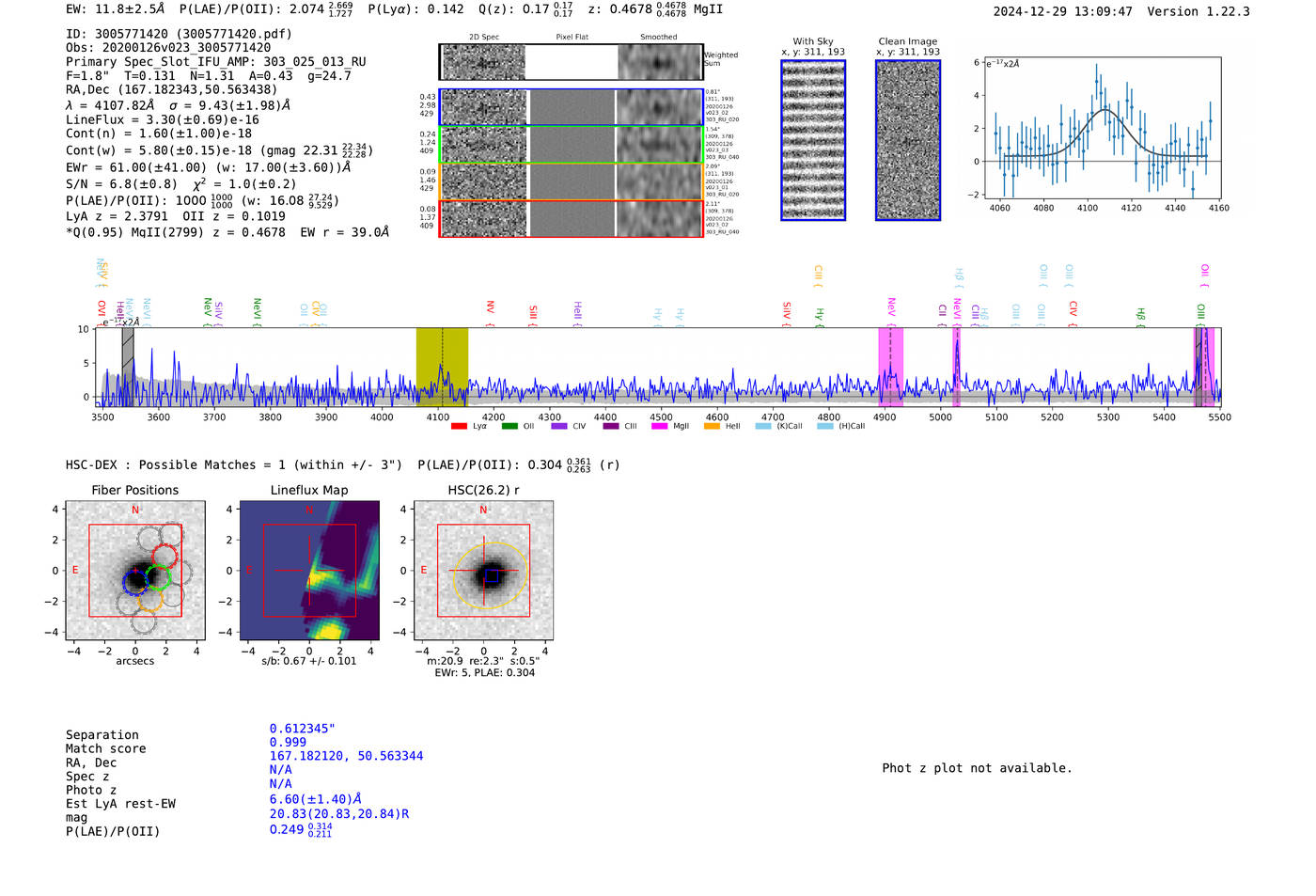Click the (K)CaII legend swatch
Image resolution: width=1316 pixels, height=896 pixels.
coord(763,427)
